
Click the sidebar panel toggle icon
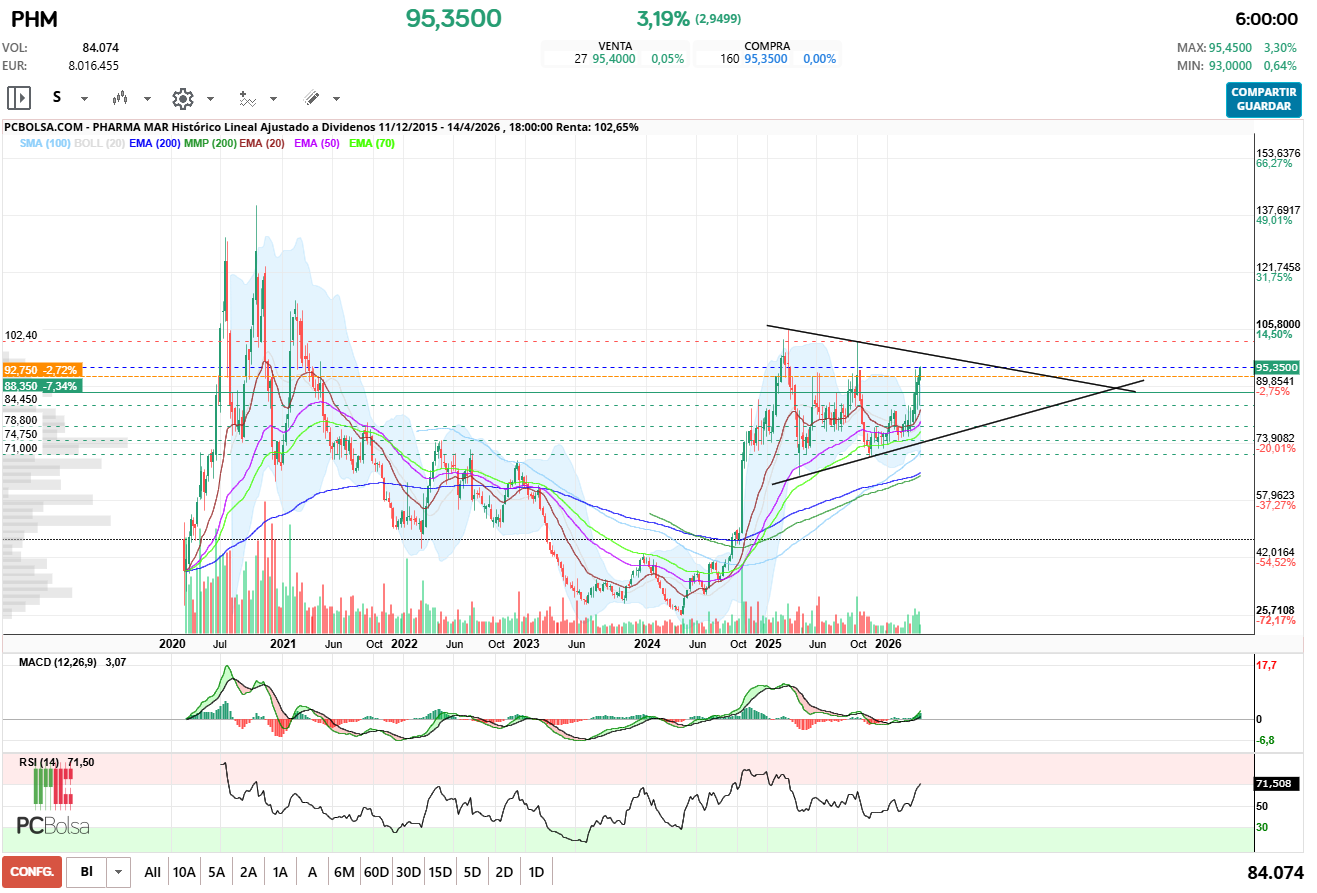(19, 98)
